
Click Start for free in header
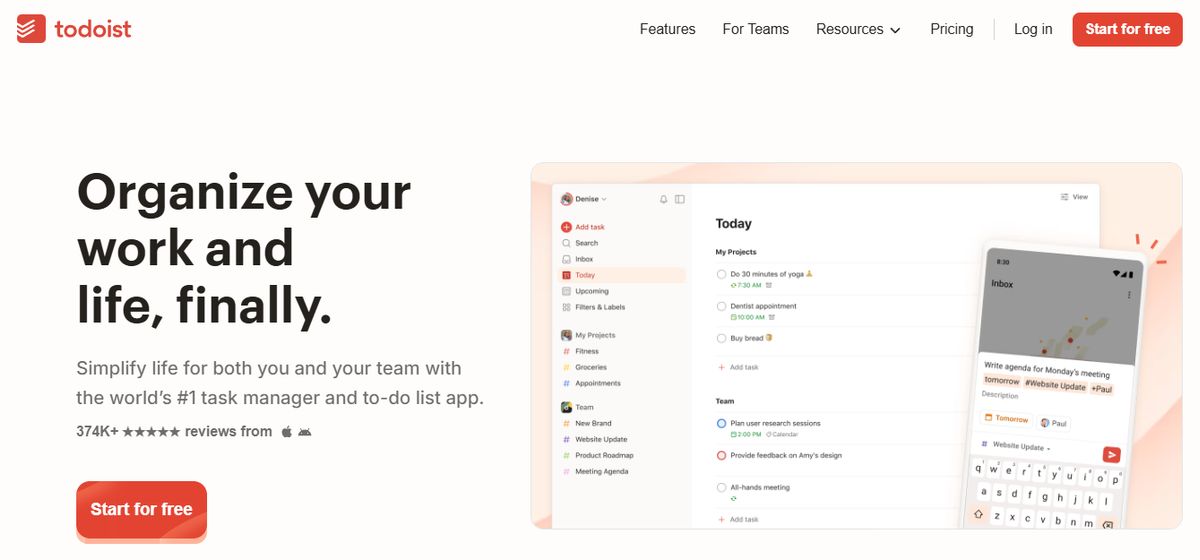(1127, 29)
